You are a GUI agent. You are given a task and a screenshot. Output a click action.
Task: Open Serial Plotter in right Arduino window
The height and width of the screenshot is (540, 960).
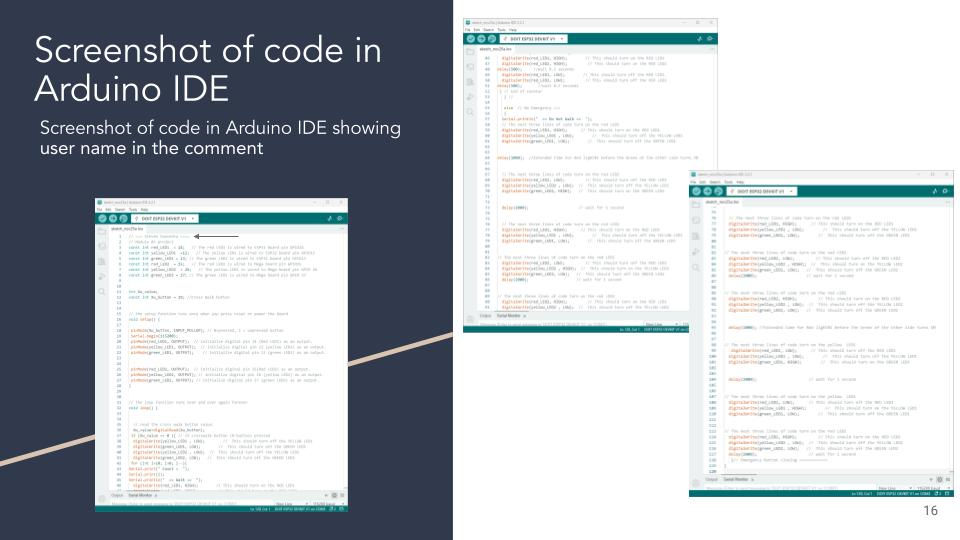tap(935, 191)
